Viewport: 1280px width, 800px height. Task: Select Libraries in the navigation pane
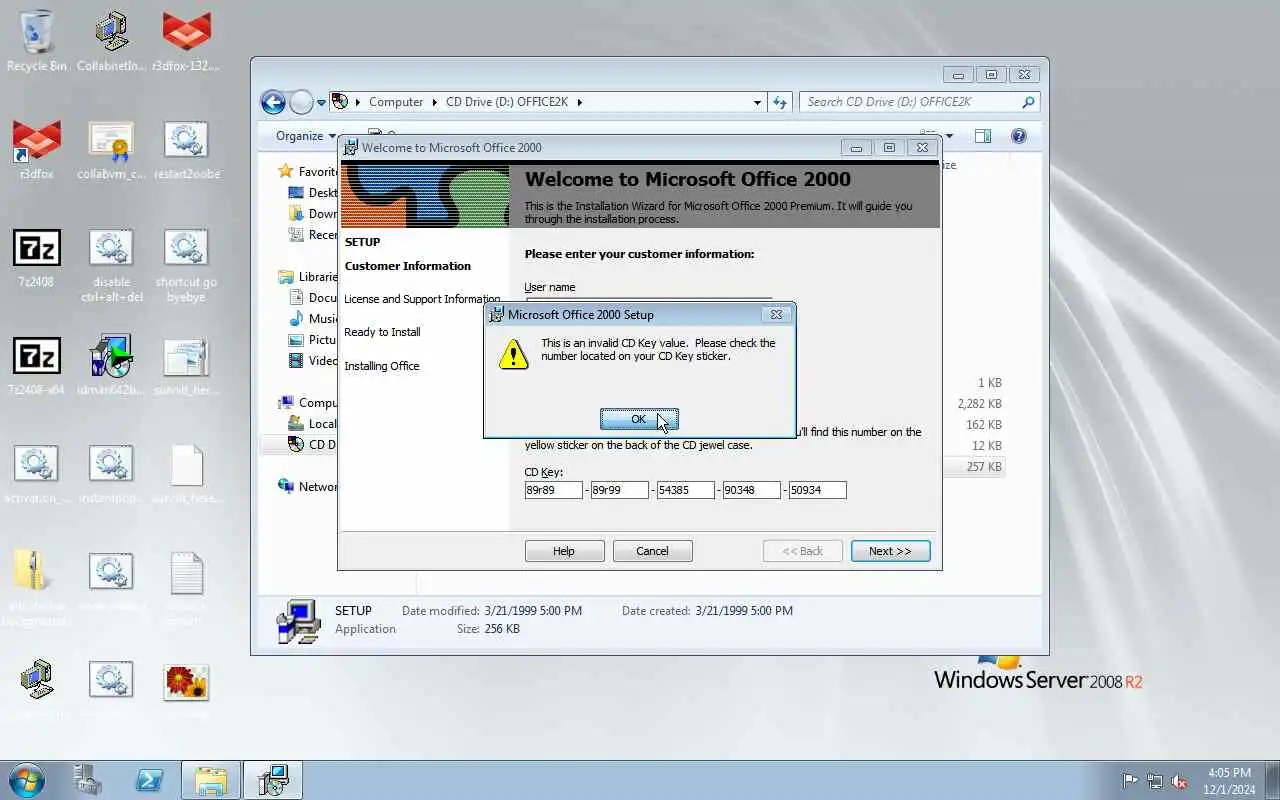pyautogui.click(x=307, y=277)
